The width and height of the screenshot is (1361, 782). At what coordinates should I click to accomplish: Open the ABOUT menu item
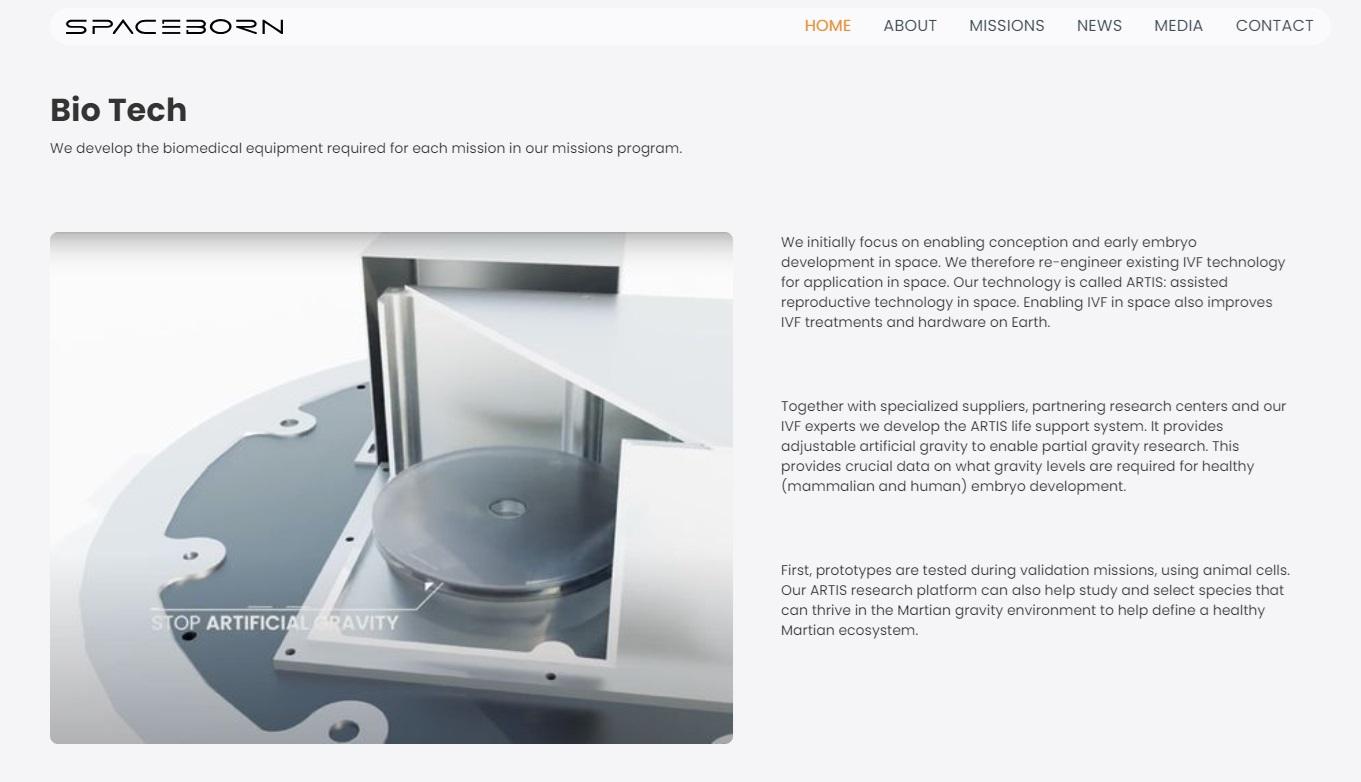coord(909,26)
